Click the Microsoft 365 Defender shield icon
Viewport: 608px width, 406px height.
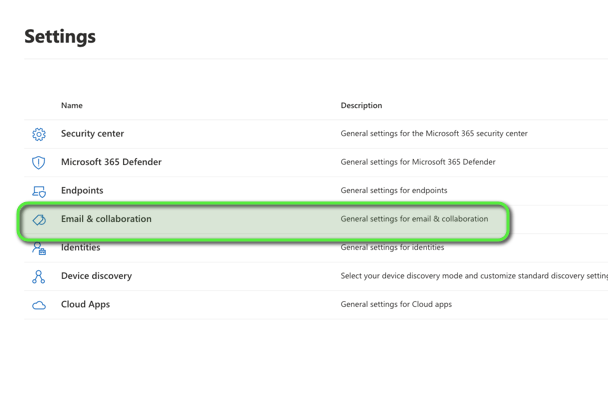pos(39,162)
